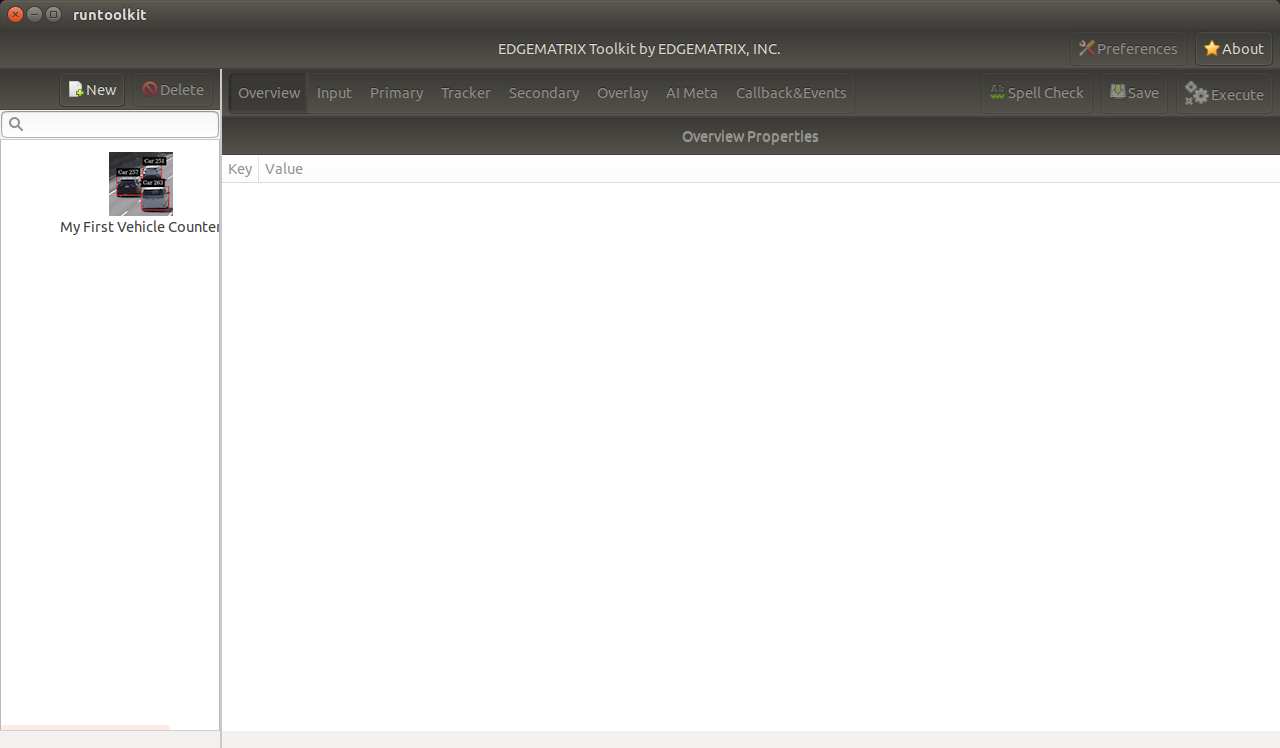Screen dimensions: 1280x748
Task: Click the New application button
Action: click(x=92, y=90)
